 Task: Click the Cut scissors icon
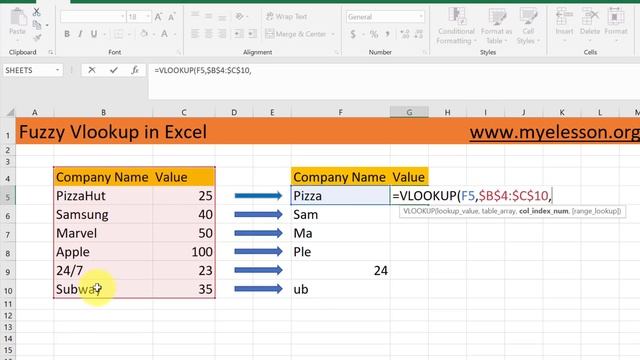click(37, 12)
